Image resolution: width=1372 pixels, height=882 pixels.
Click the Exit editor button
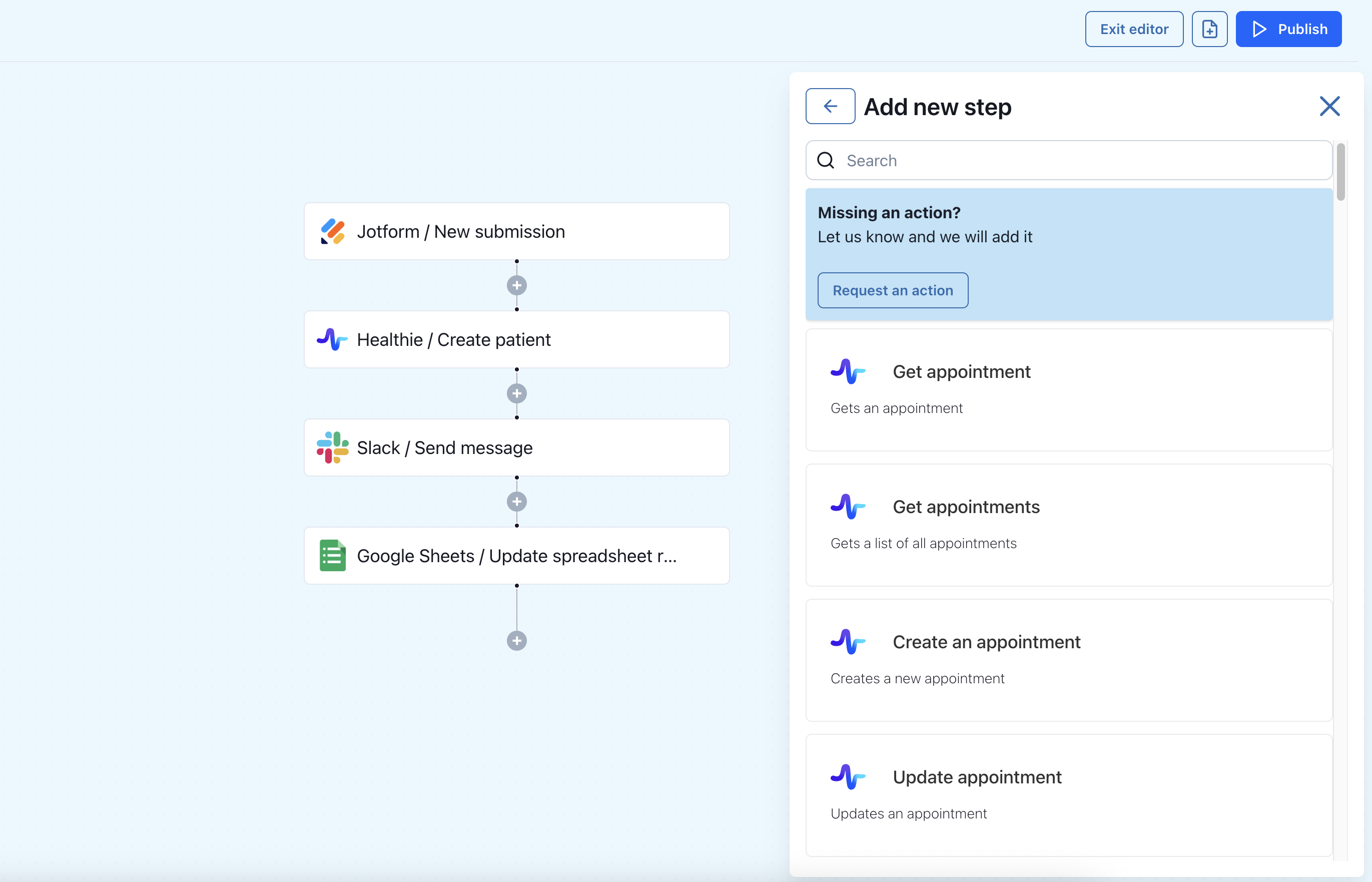coord(1134,29)
